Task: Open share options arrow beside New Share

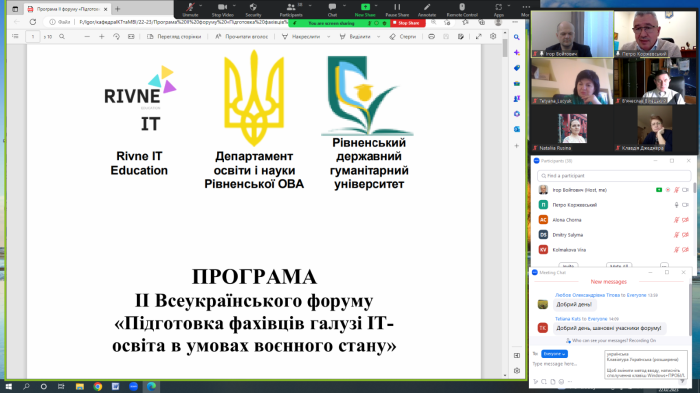Action: pos(376,5)
